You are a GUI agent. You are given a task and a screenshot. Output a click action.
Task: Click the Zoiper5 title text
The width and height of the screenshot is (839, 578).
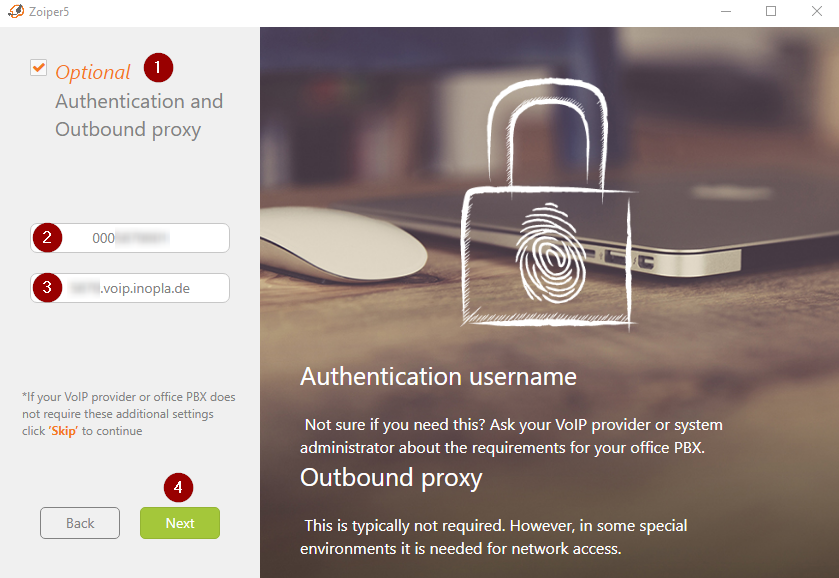tap(49, 12)
